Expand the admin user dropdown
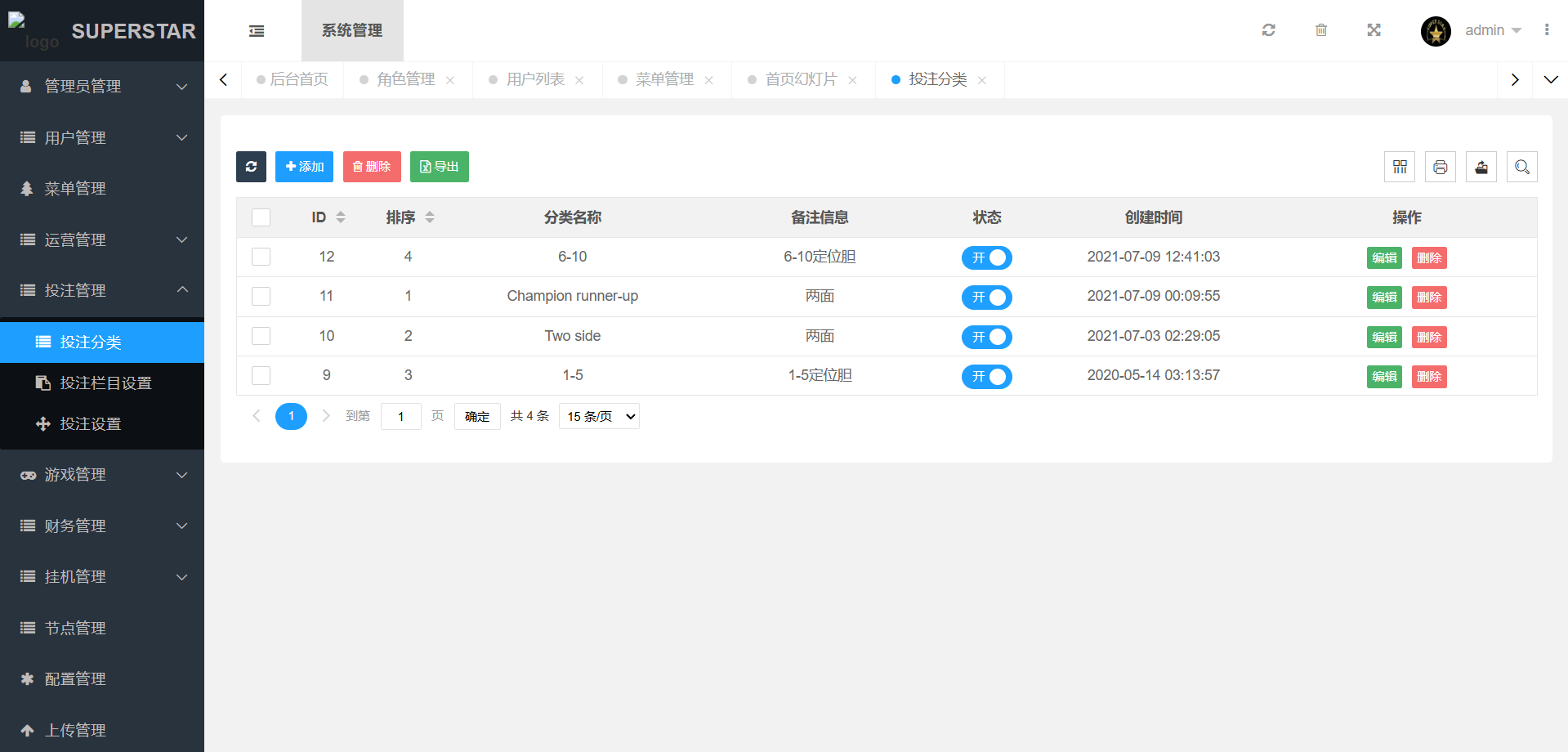 pyautogui.click(x=1492, y=30)
